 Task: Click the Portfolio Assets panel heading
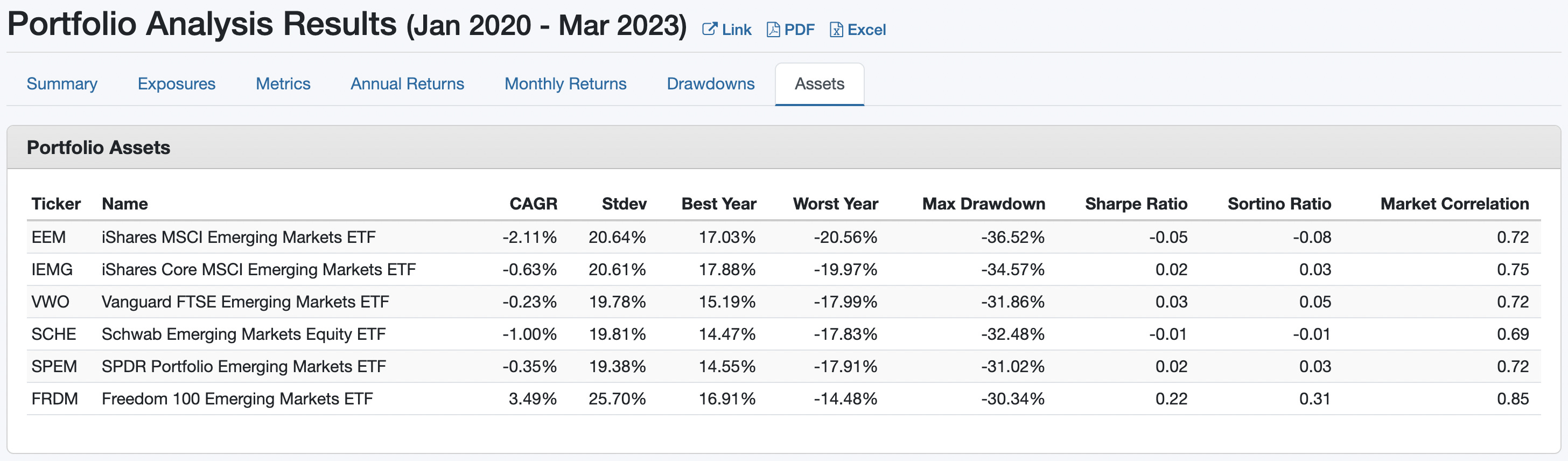[99, 148]
